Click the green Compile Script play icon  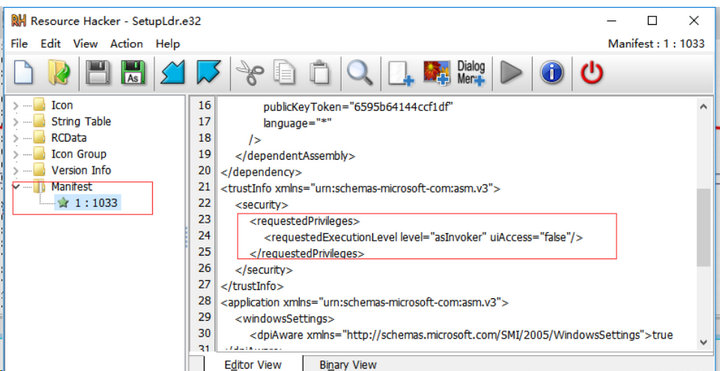click(x=511, y=73)
